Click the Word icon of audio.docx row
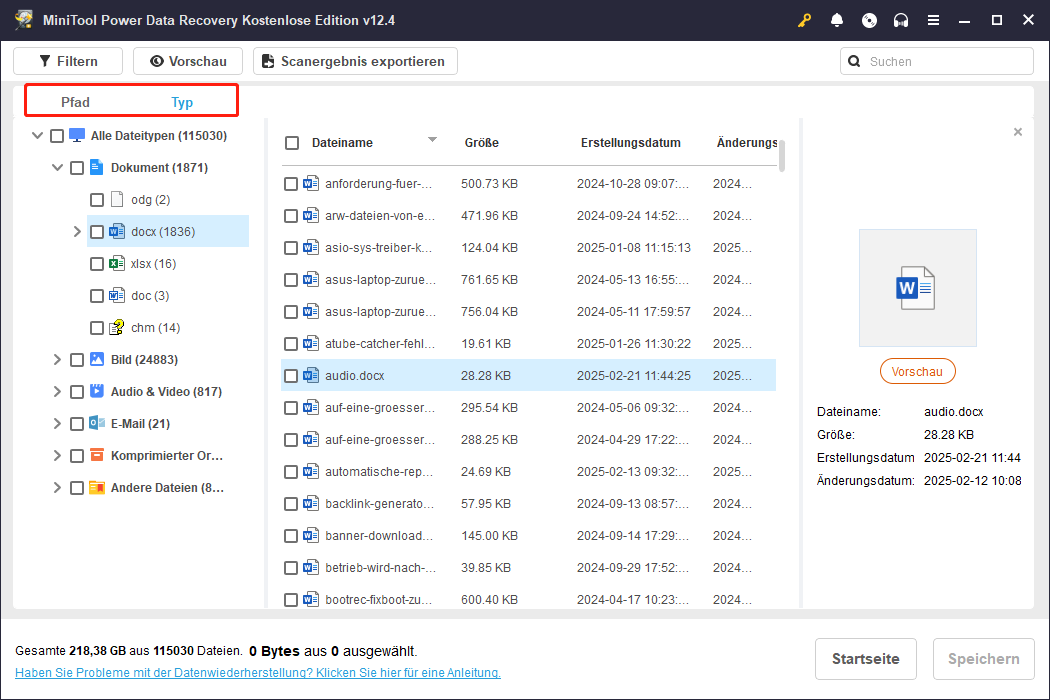The width and height of the screenshot is (1050, 700). (x=311, y=376)
